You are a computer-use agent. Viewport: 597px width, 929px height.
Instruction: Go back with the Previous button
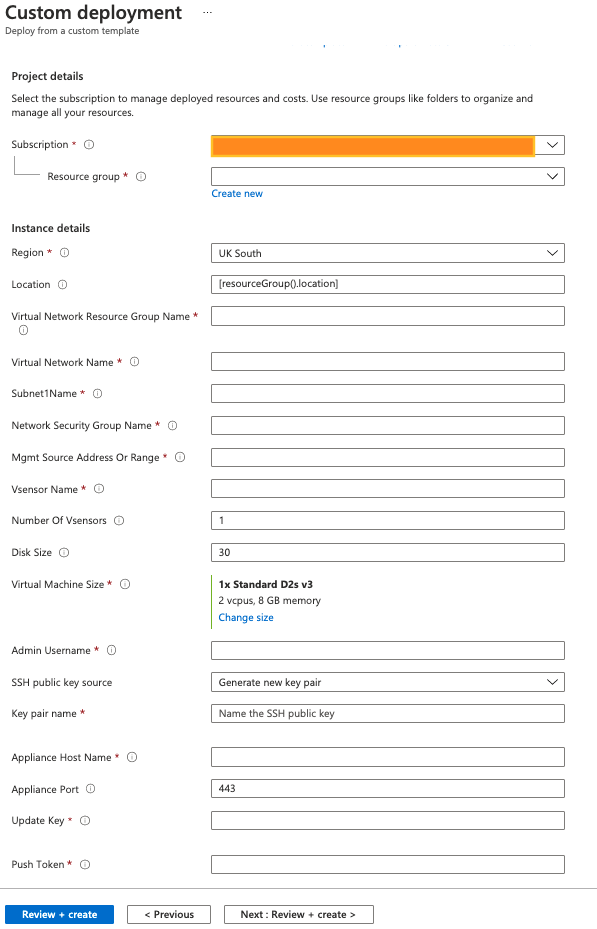[169, 914]
